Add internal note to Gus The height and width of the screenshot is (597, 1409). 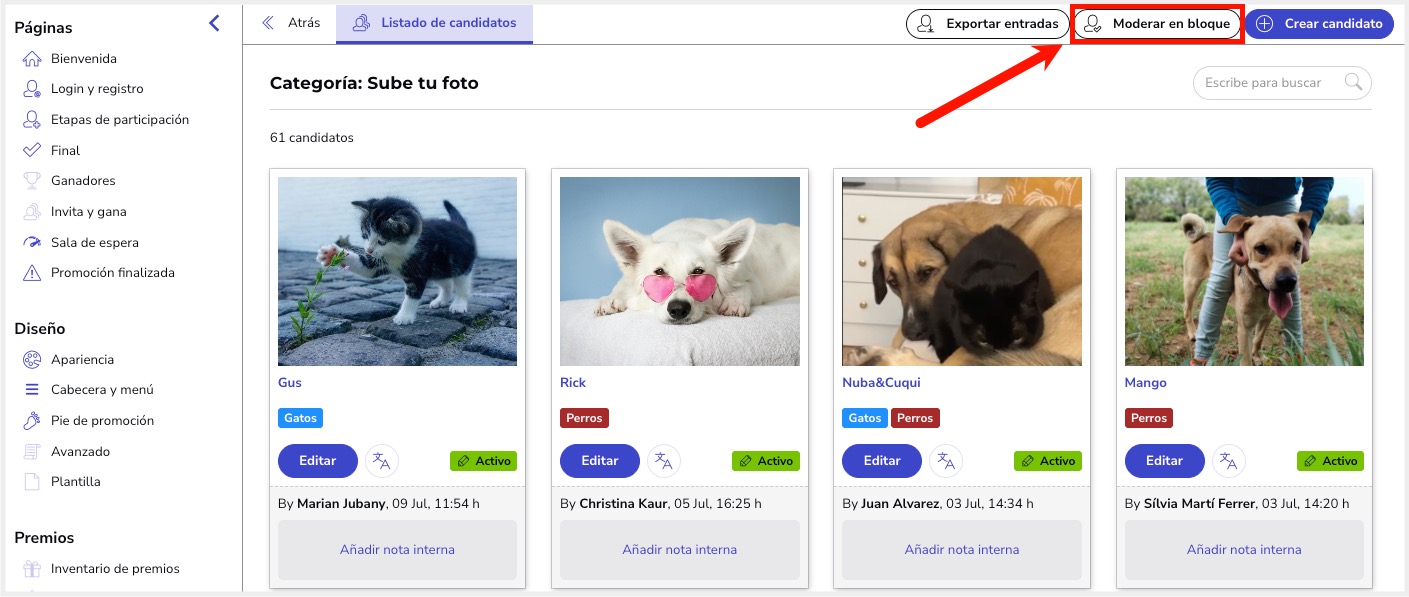point(397,550)
